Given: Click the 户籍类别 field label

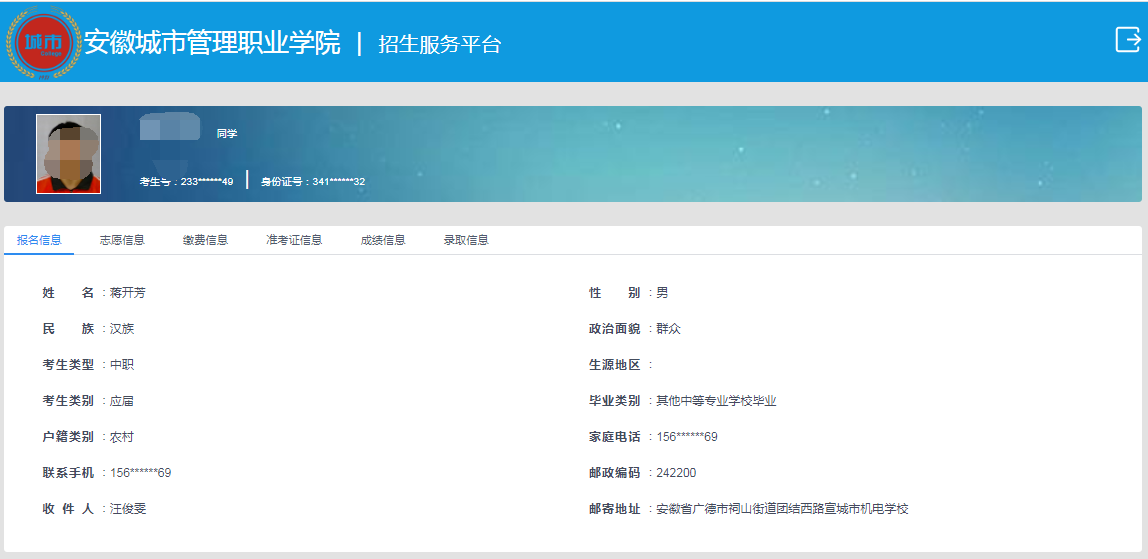Looking at the screenshot, I should click(x=68, y=437).
